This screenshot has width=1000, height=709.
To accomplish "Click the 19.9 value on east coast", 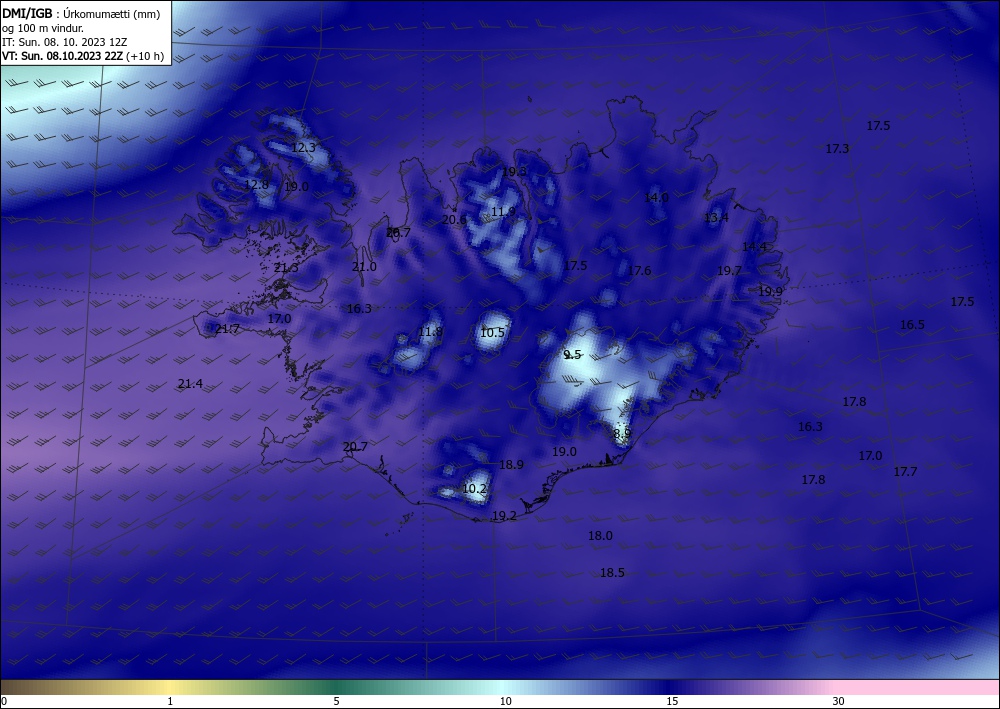I will tap(770, 292).
